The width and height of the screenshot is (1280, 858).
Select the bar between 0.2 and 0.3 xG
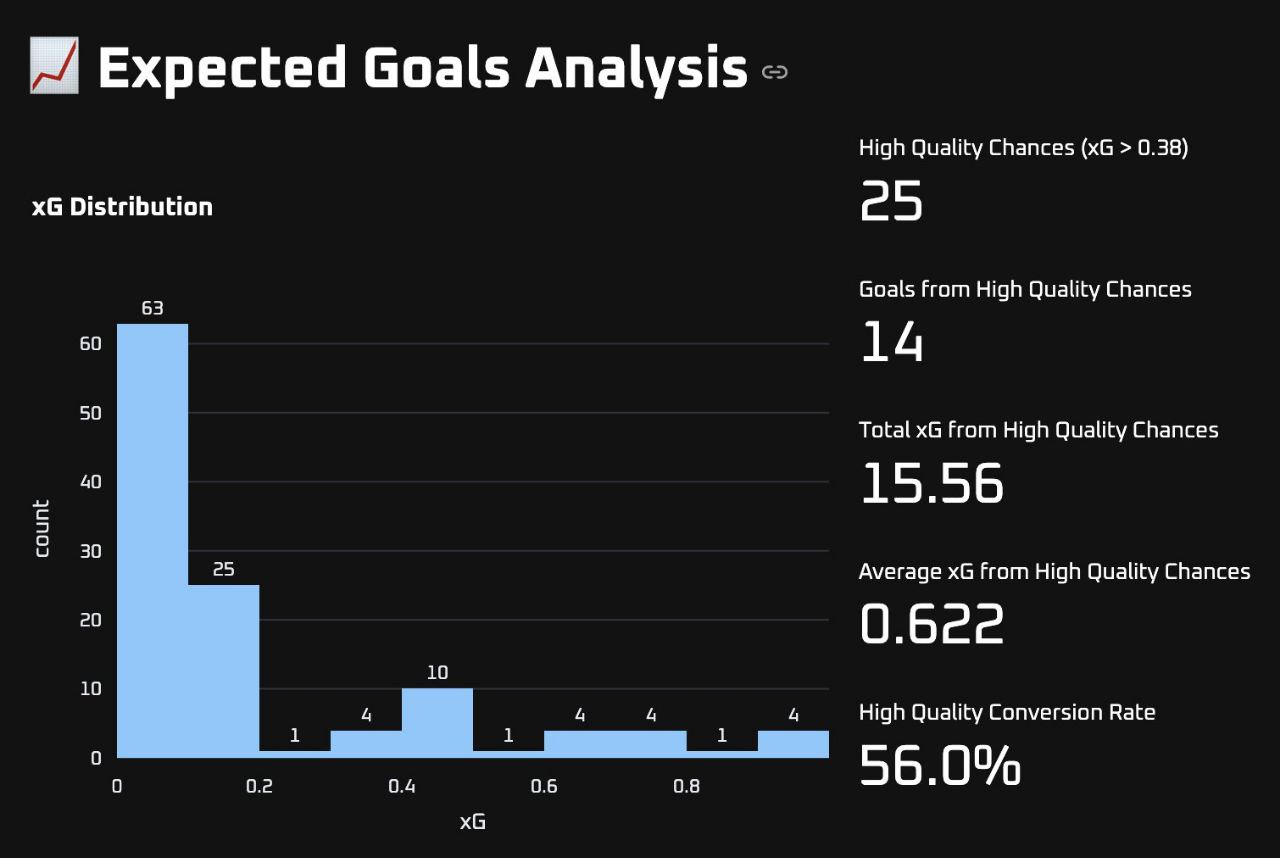(295, 753)
